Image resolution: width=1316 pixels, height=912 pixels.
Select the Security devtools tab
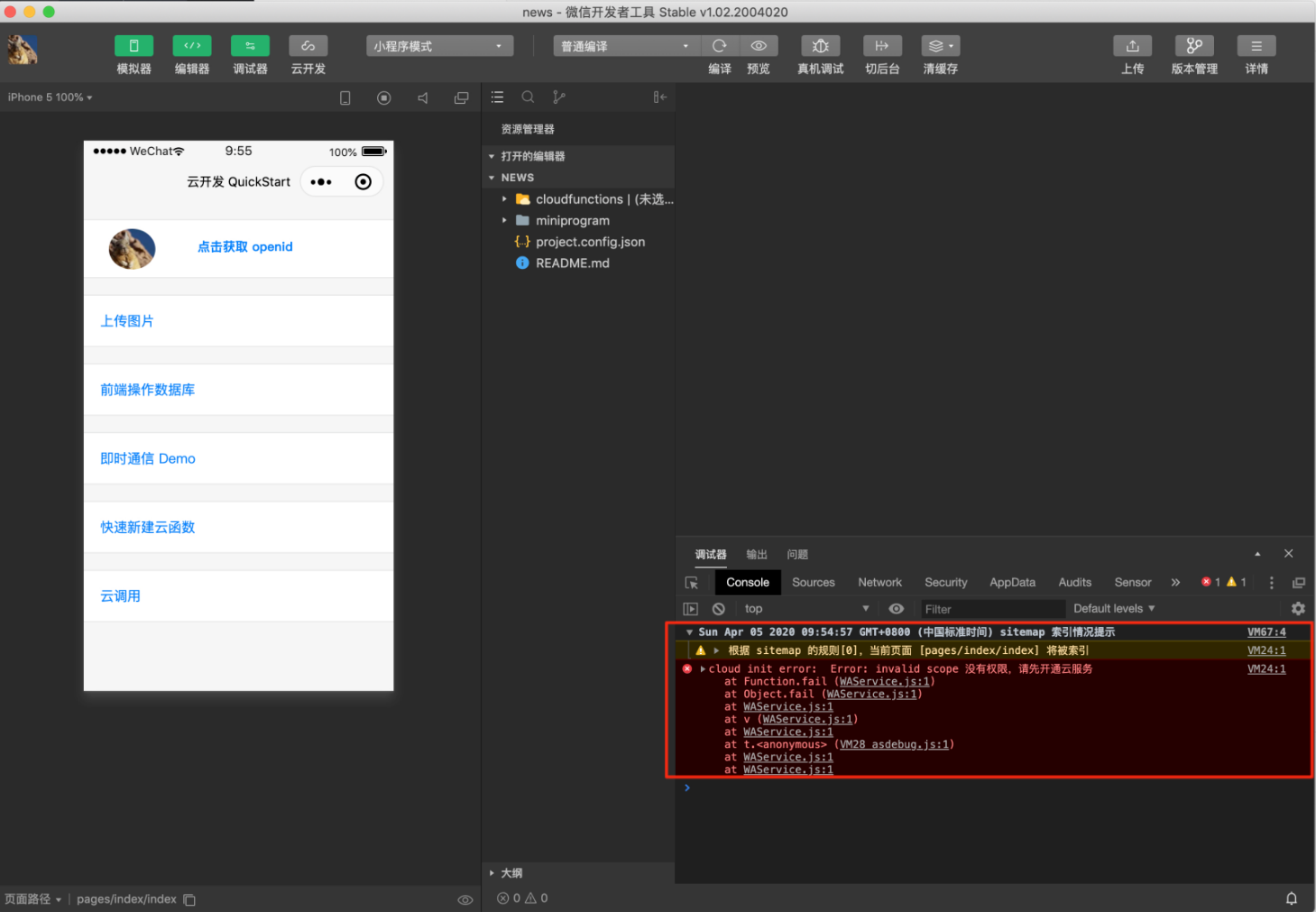[946, 583]
